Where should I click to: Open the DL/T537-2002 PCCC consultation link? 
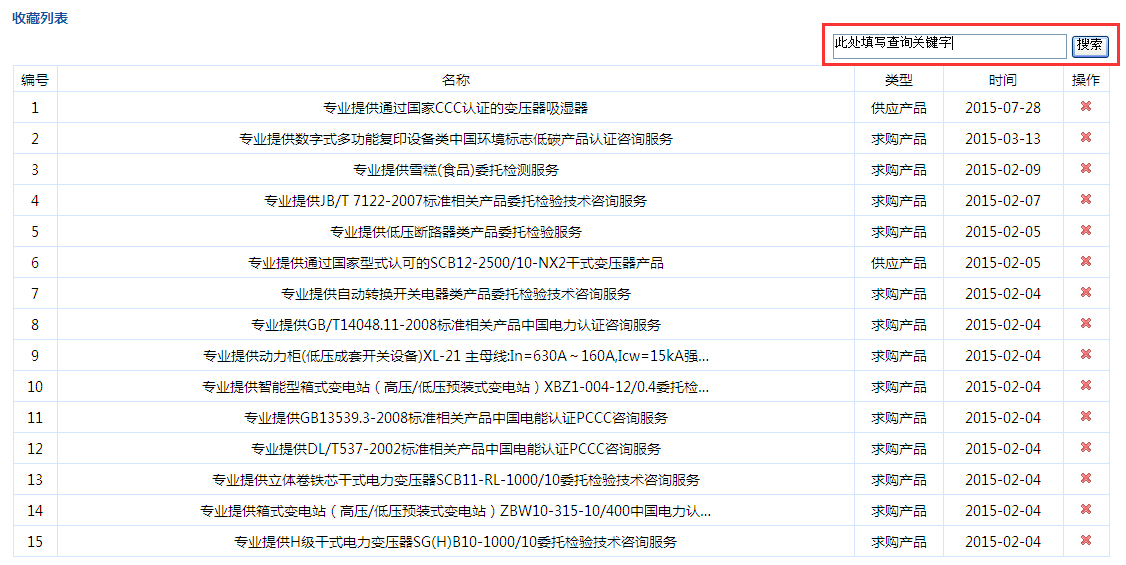(x=455, y=449)
